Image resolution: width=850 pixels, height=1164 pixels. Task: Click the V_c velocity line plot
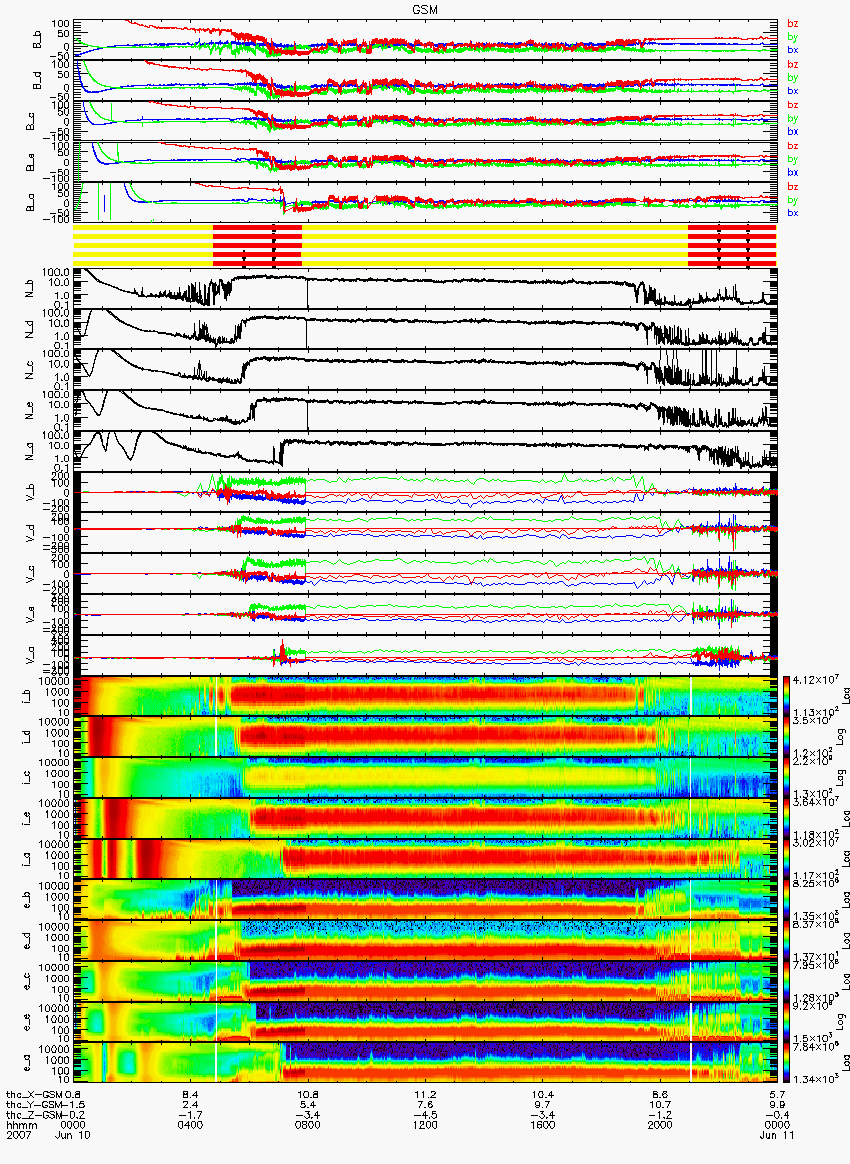point(425,573)
